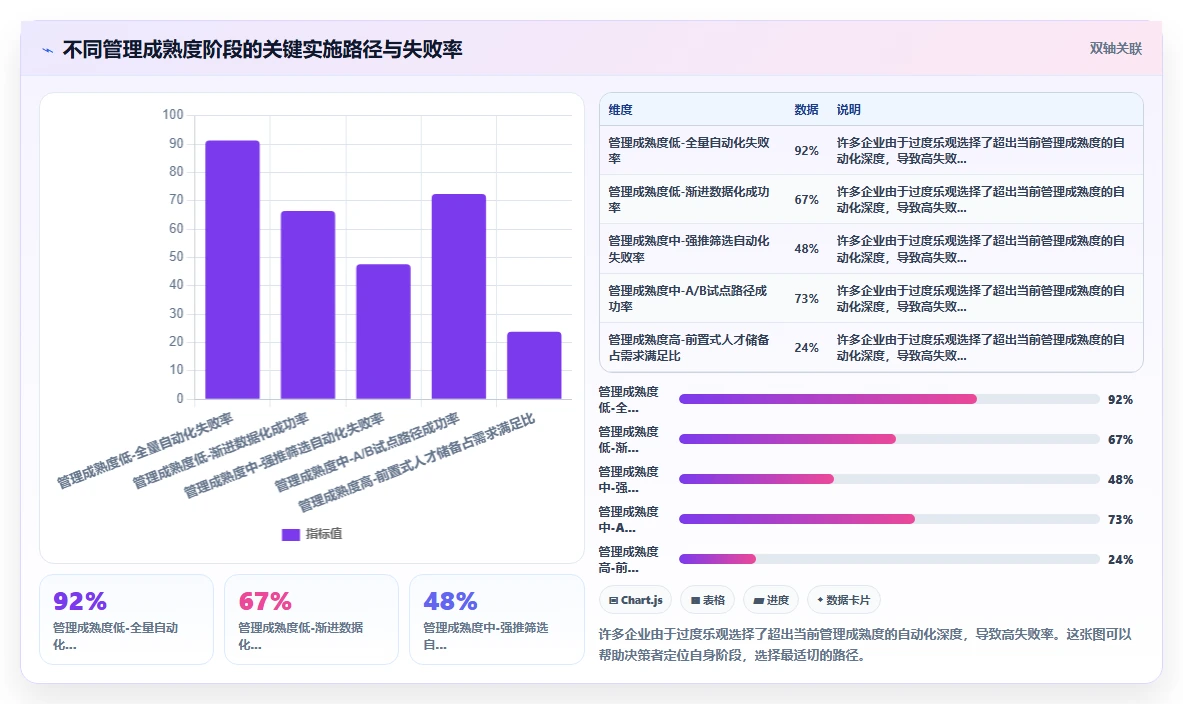This screenshot has height=704, width=1183.
Task: Click the summary paragraph 许多企业由于过度乐观
Action: click(x=865, y=644)
